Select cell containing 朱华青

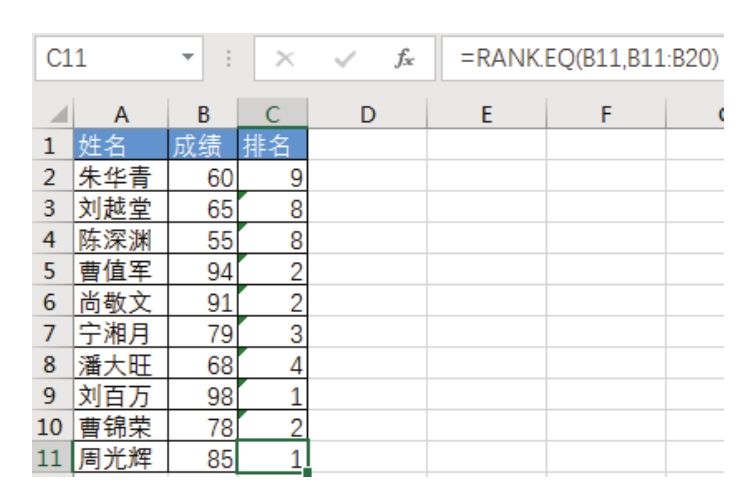coord(119,179)
